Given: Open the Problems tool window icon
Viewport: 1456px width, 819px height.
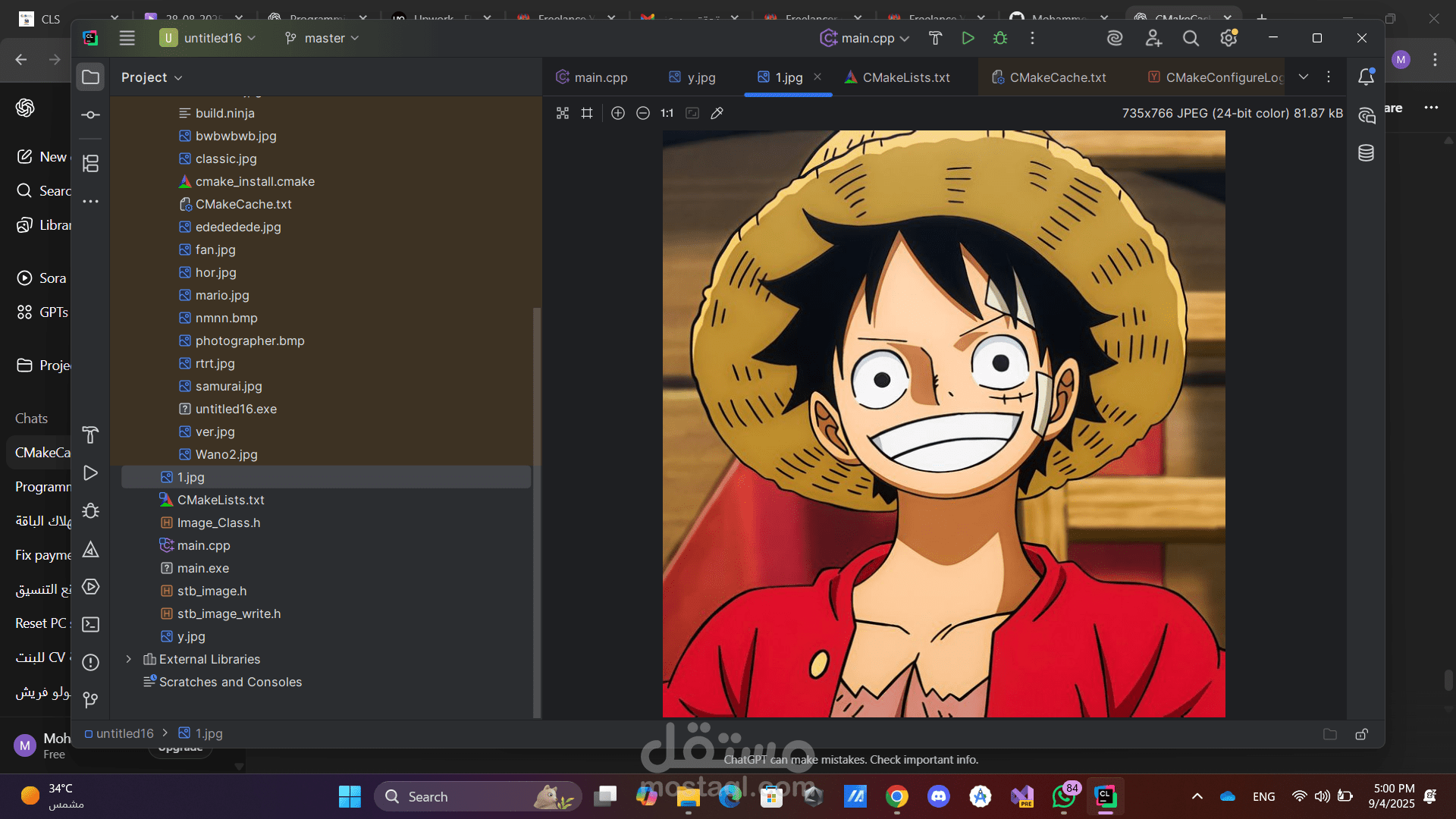Looking at the screenshot, I should 90,662.
